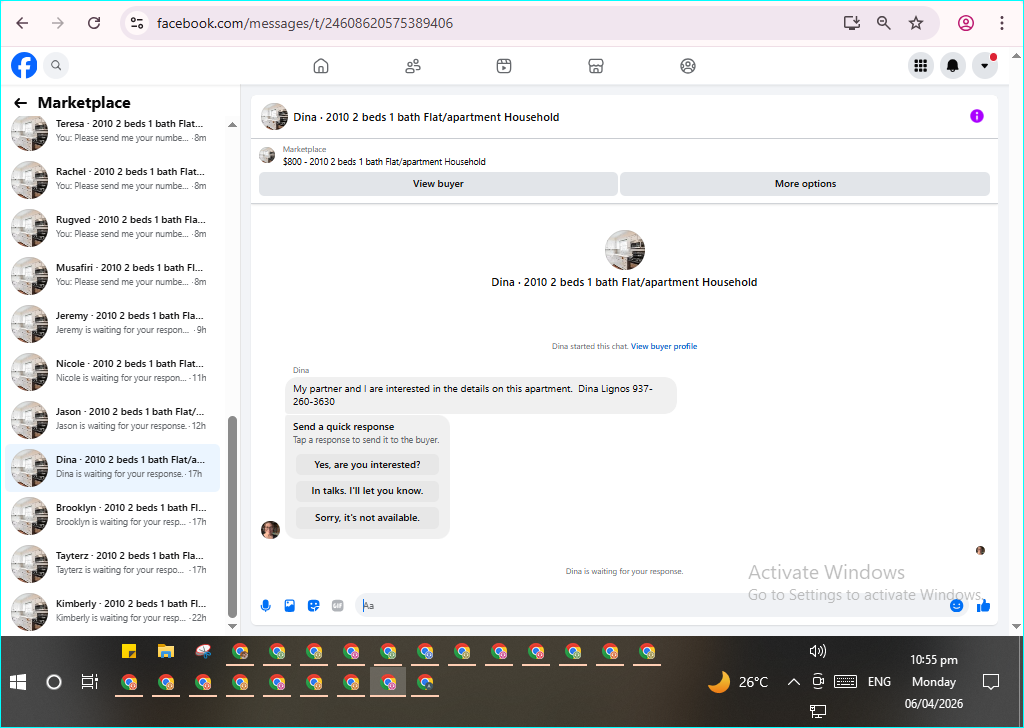Select Dina's conversation in the list
The height and width of the screenshot is (728, 1024).
click(x=113, y=467)
